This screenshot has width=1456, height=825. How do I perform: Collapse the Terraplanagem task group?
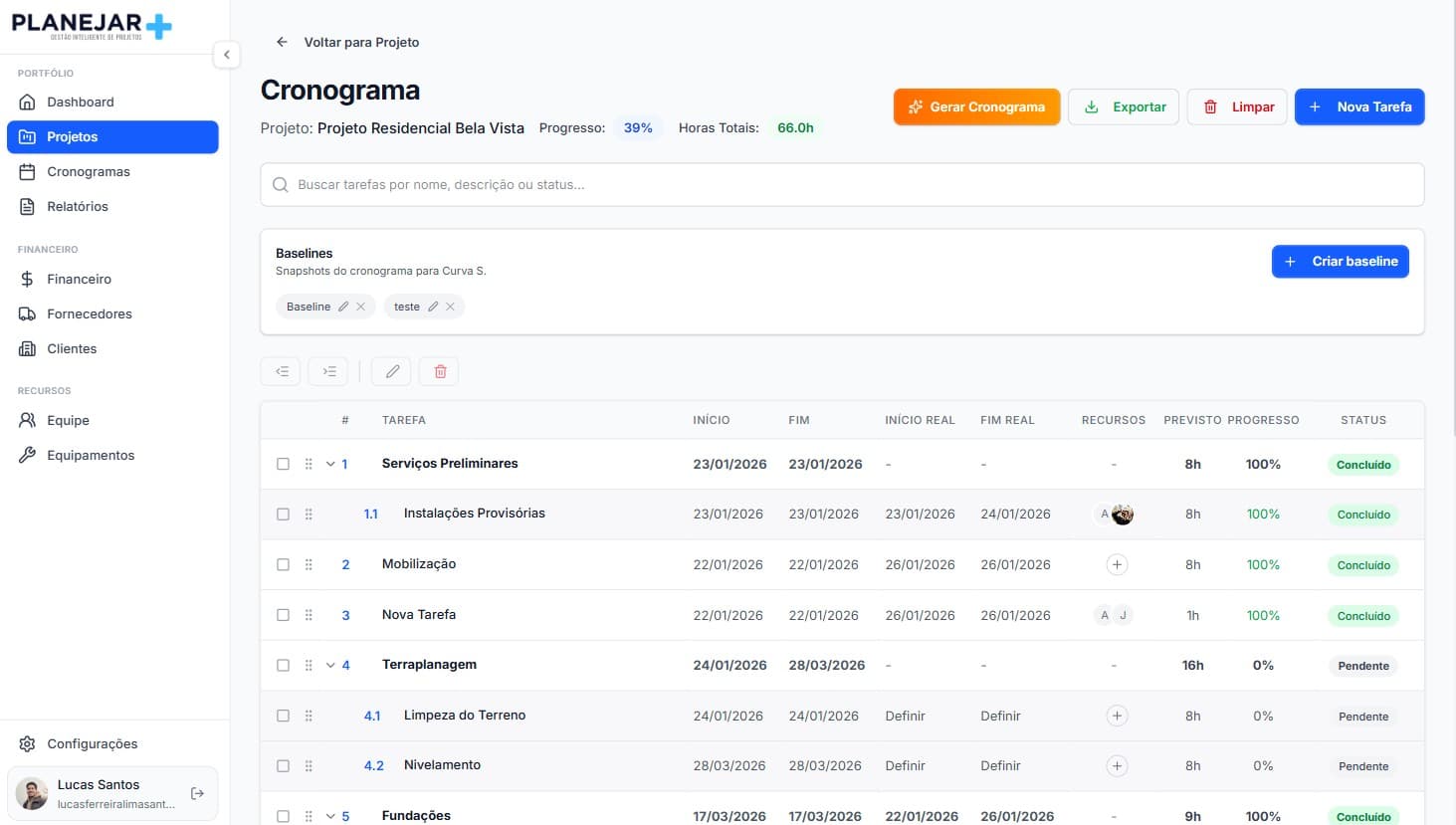pos(330,665)
